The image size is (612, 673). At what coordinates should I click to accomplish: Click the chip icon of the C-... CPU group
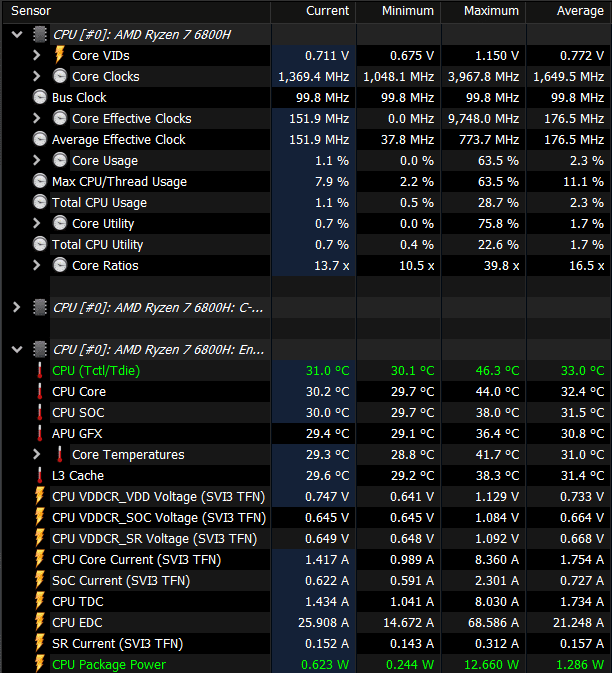pos(40,307)
